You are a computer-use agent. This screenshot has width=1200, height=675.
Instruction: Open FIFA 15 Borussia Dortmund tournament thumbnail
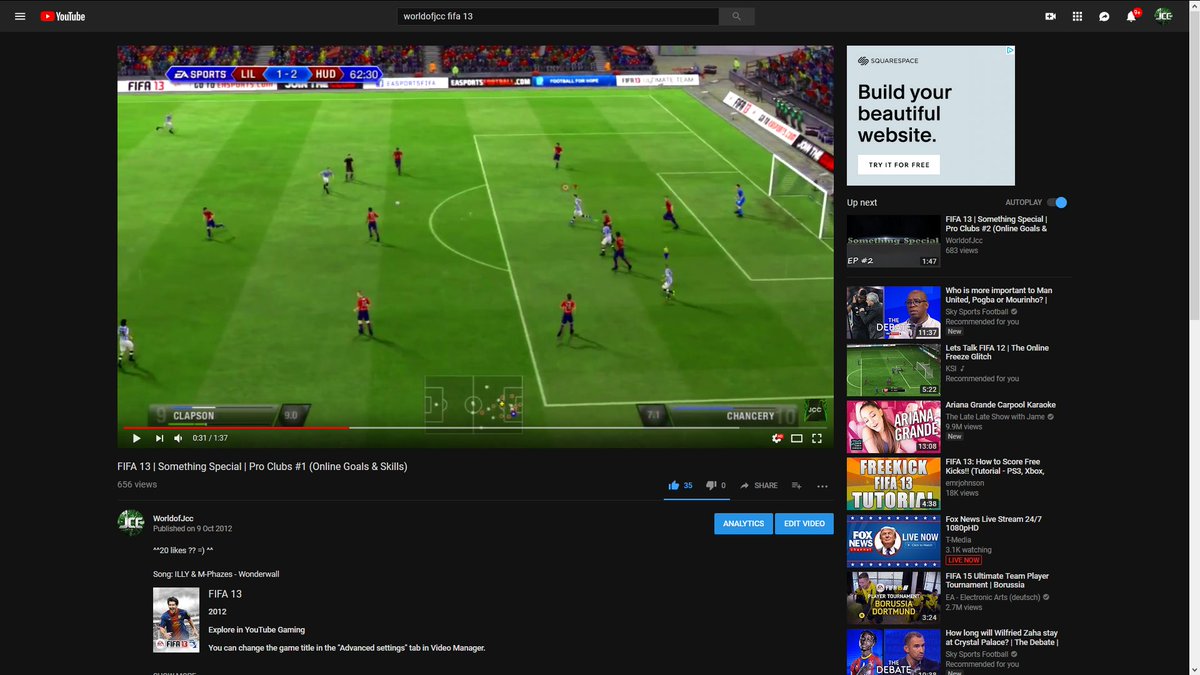tap(893, 598)
